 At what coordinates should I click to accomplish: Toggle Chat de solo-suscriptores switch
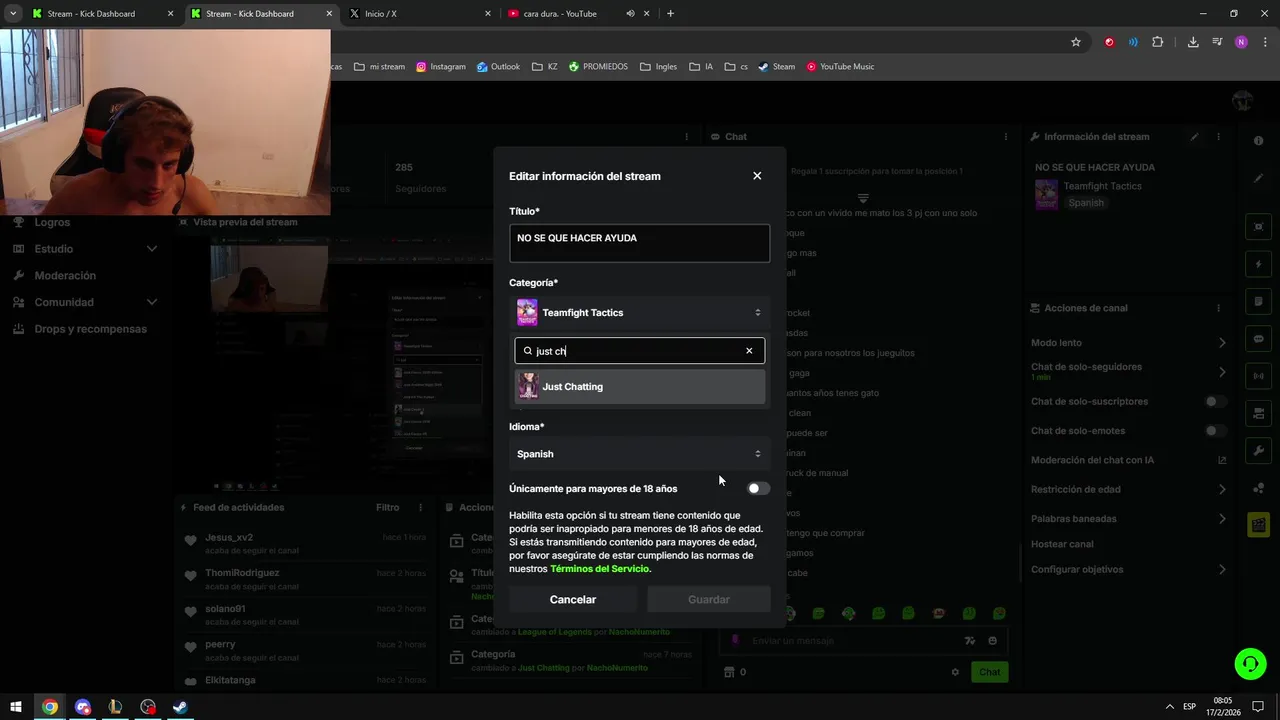1215,402
